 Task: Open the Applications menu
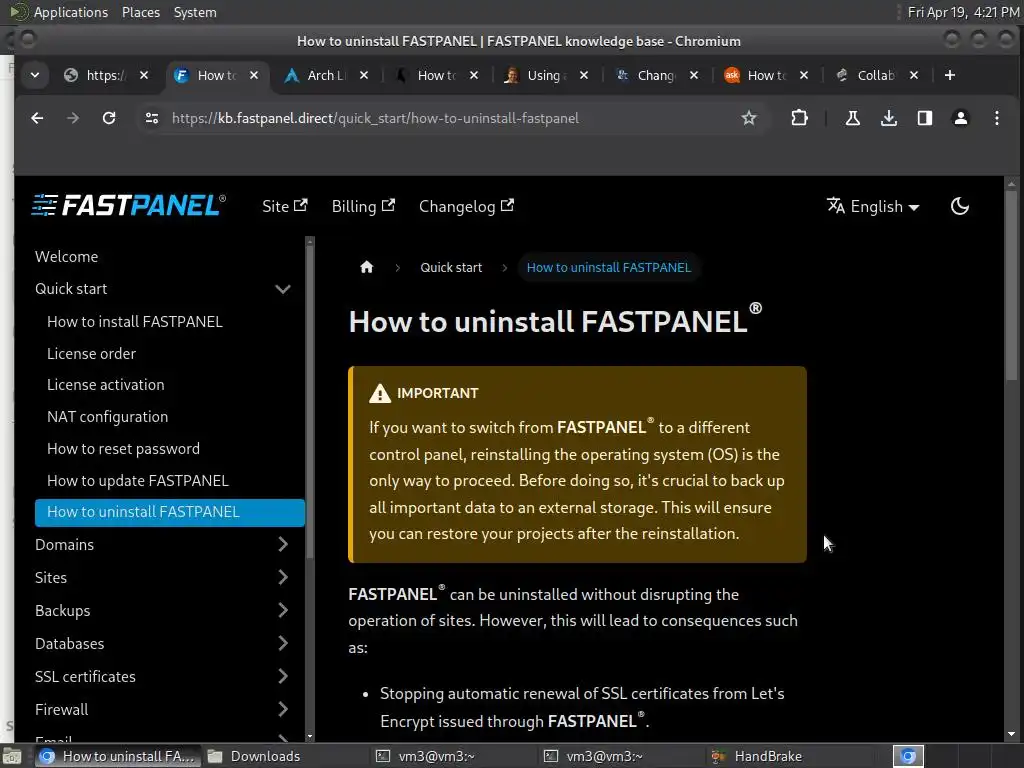coord(71,12)
